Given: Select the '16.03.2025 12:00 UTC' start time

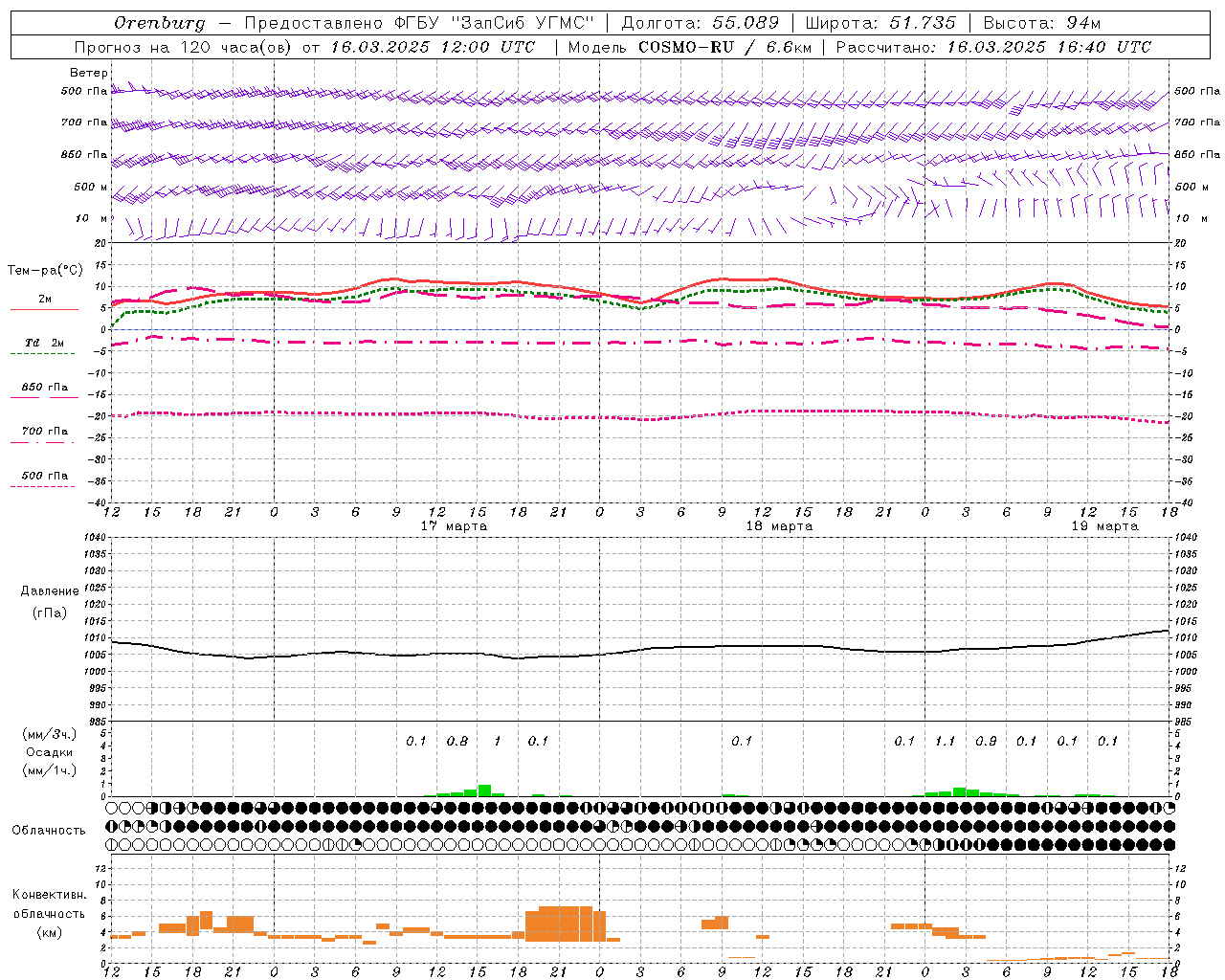Looking at the screenshot, I should (433, 47).
